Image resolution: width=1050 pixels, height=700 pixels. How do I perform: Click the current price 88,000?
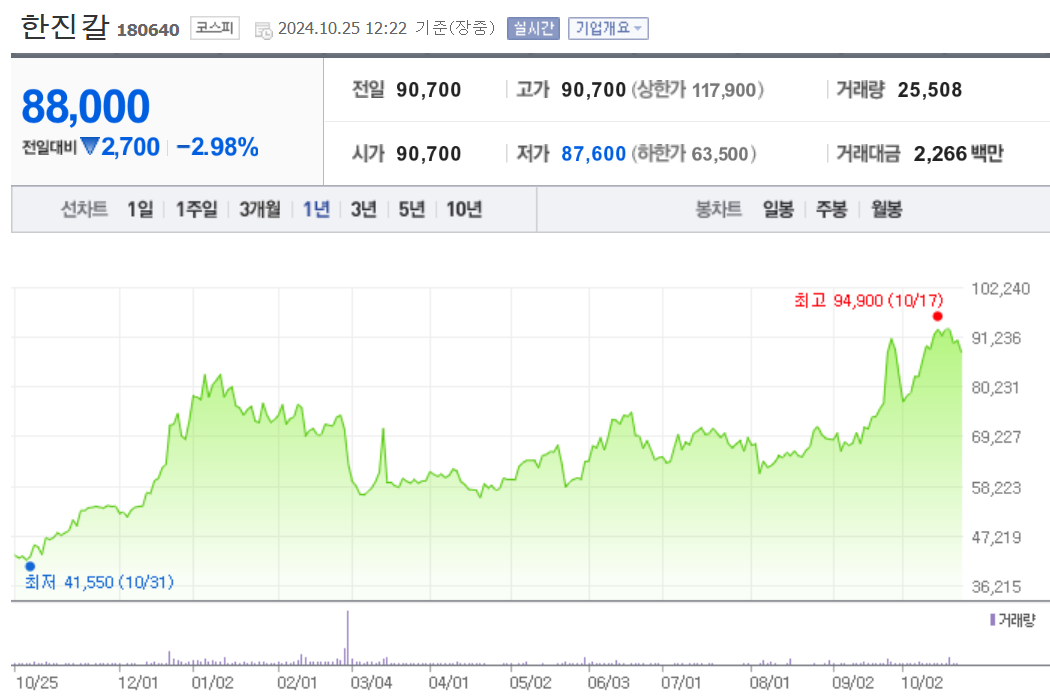click(86, 107)
